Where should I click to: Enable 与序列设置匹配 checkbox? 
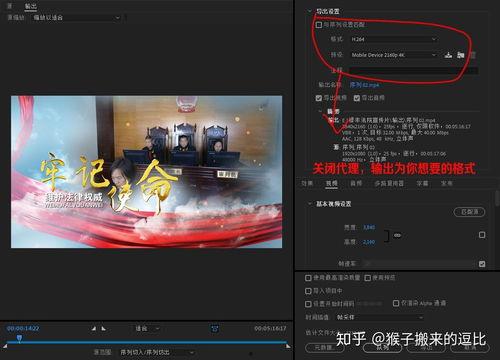point(319,25)
